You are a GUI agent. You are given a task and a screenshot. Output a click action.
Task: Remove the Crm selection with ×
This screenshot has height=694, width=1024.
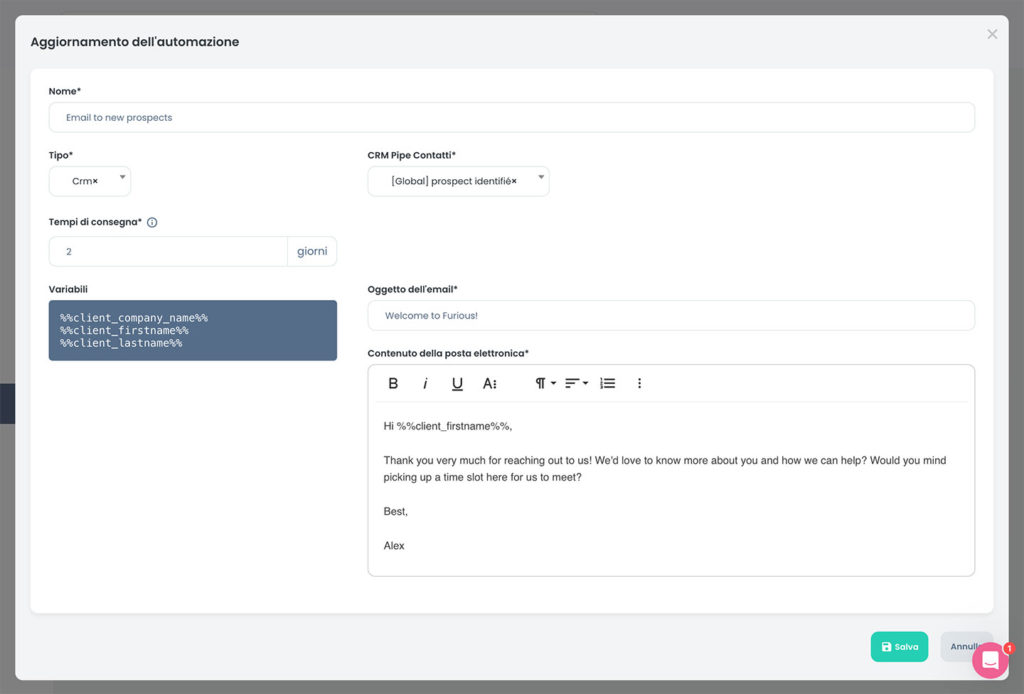click(x=95, y=181)
